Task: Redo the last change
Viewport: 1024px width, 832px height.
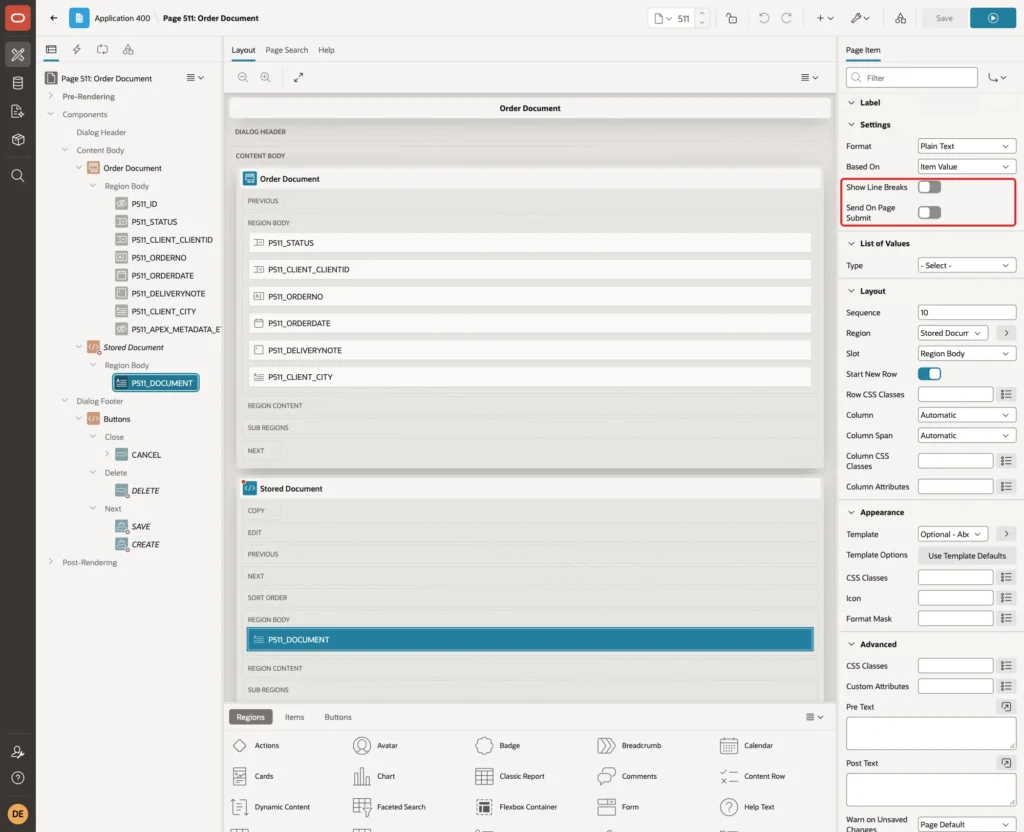Action: click(x=786, y=18)
